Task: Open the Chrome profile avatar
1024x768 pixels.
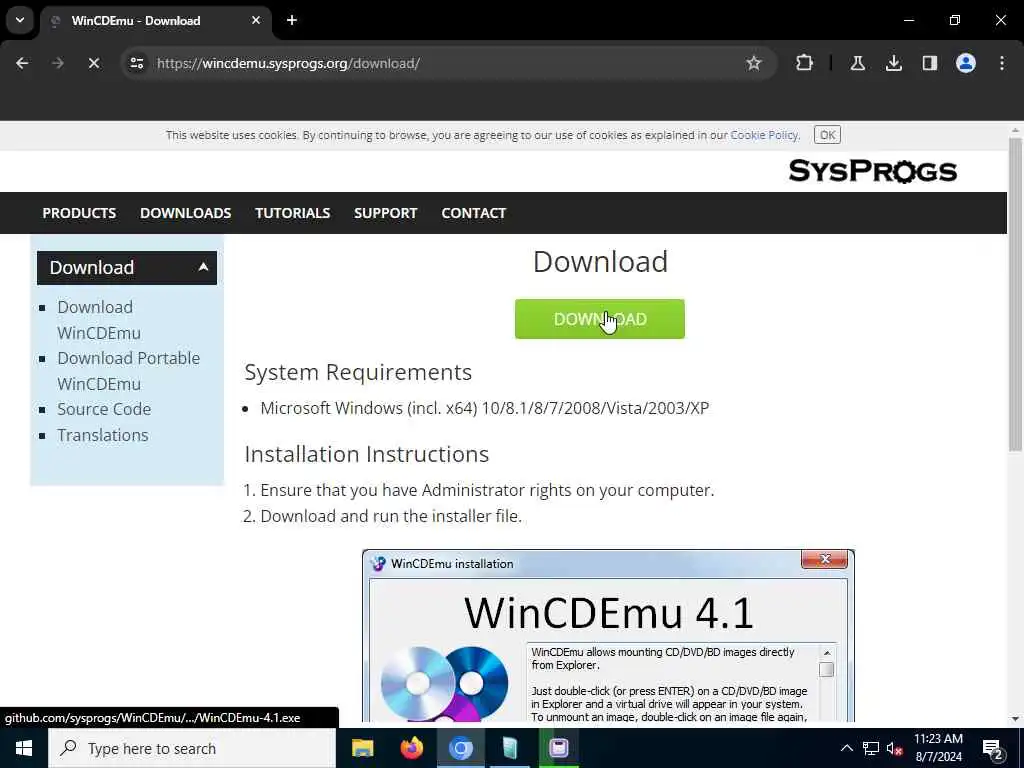Action: [x=965, y=63]
